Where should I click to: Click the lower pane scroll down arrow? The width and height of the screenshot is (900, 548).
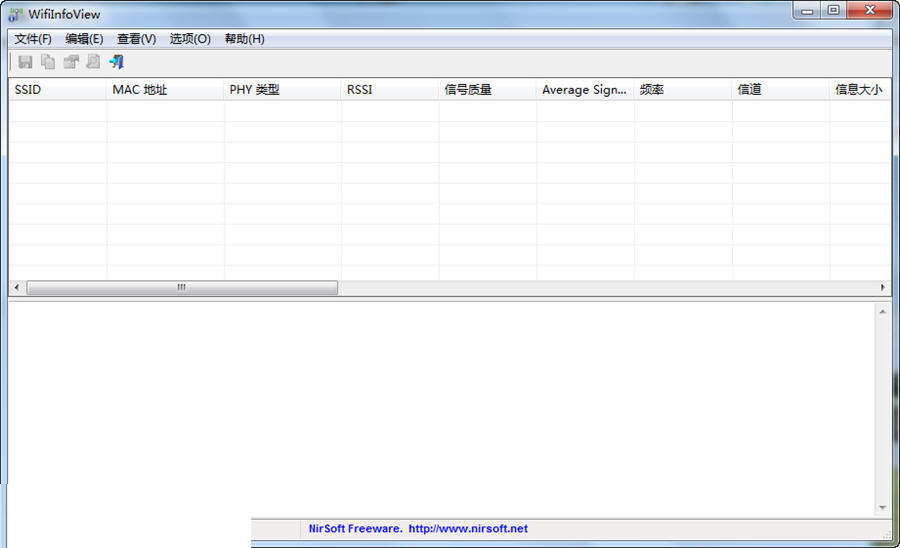(883, 508)
